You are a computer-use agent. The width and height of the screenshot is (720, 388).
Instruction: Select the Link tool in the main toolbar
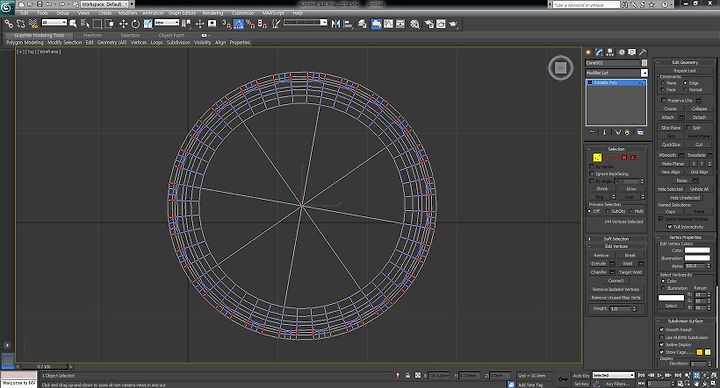pos(9,23)
